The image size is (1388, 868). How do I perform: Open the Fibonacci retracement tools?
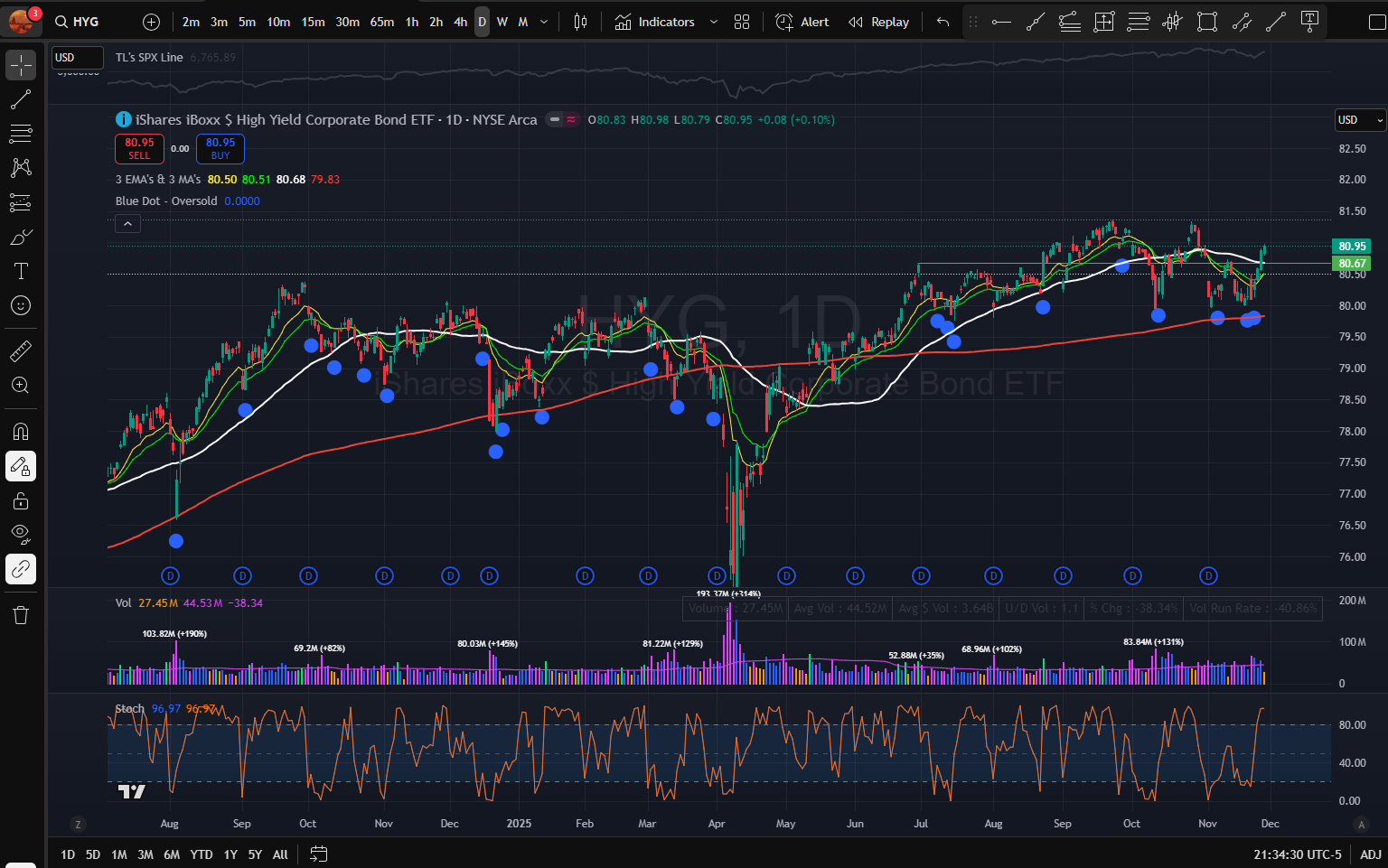click(21, 134)
